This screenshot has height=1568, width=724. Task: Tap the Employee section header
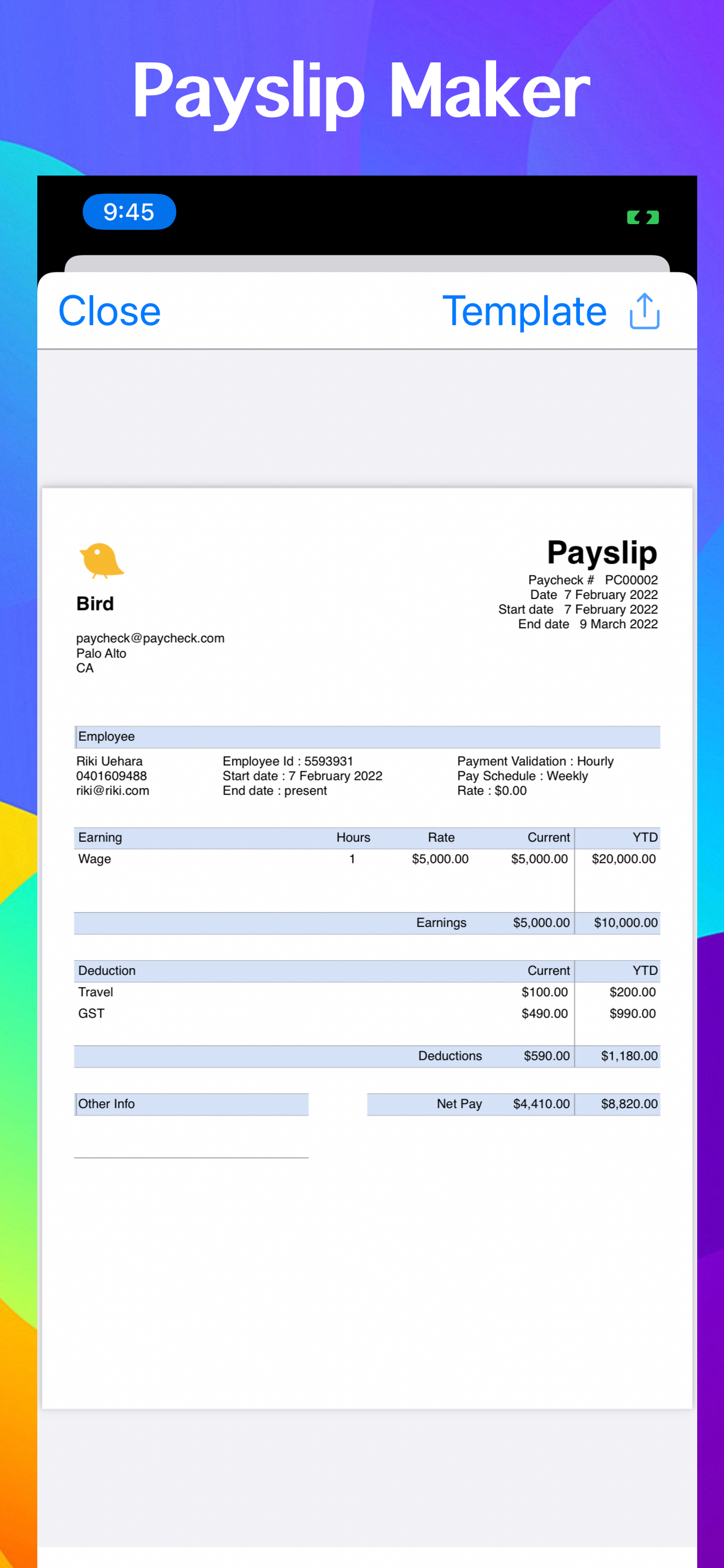pos(367,737)
